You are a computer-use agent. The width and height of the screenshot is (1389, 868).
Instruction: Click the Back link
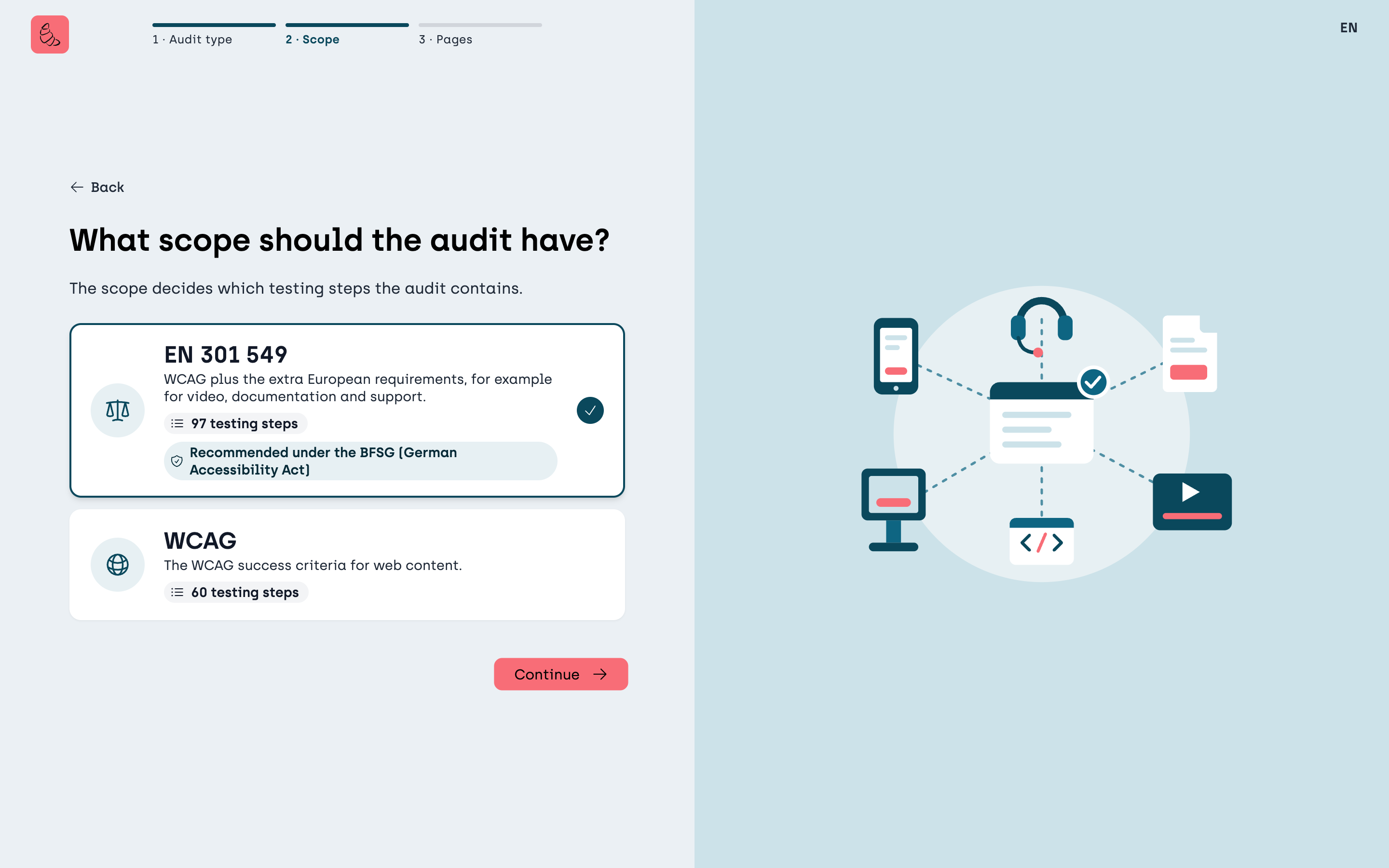click(x=97, y=187)
